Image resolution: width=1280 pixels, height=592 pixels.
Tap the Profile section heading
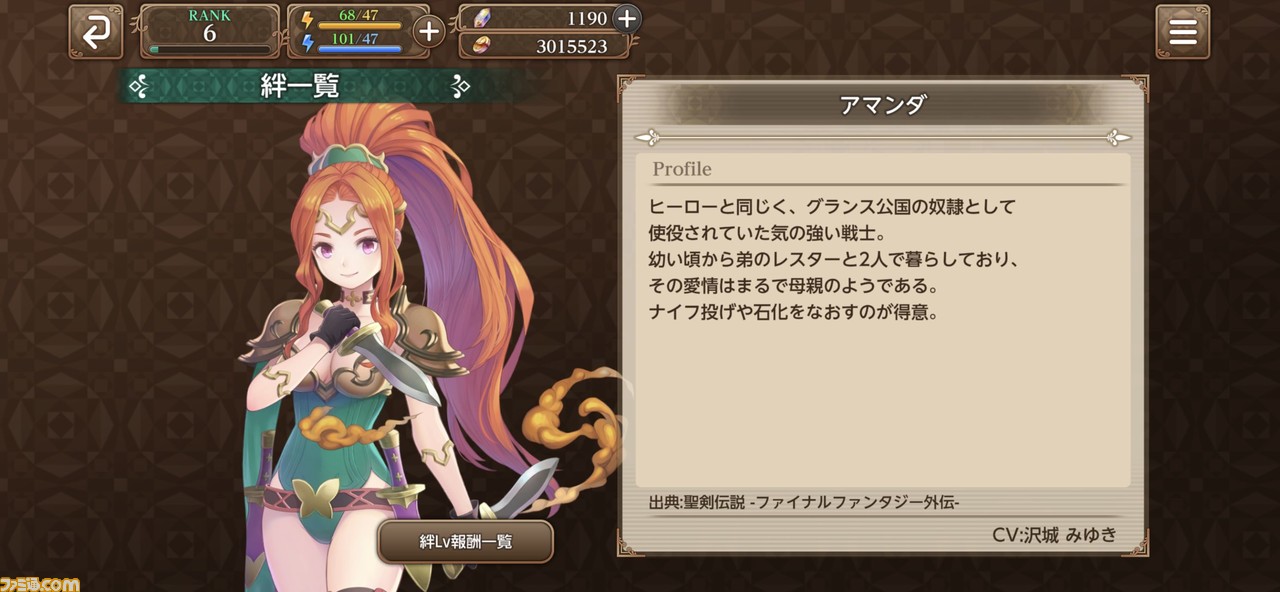682,169
